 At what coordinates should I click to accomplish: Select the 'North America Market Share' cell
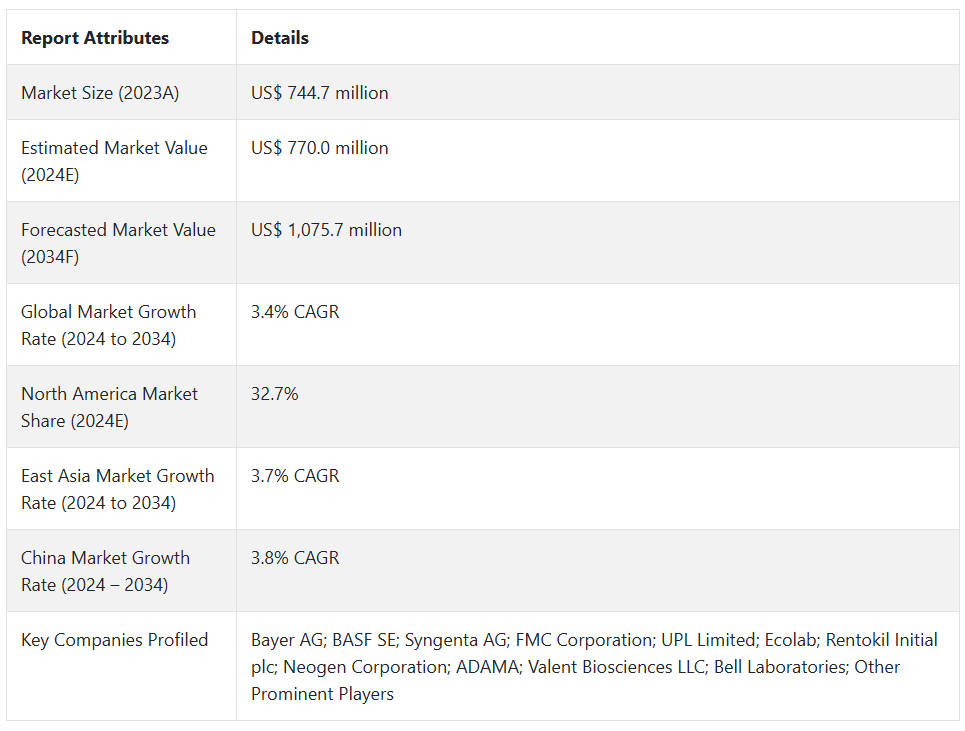(x=109, y=407)
